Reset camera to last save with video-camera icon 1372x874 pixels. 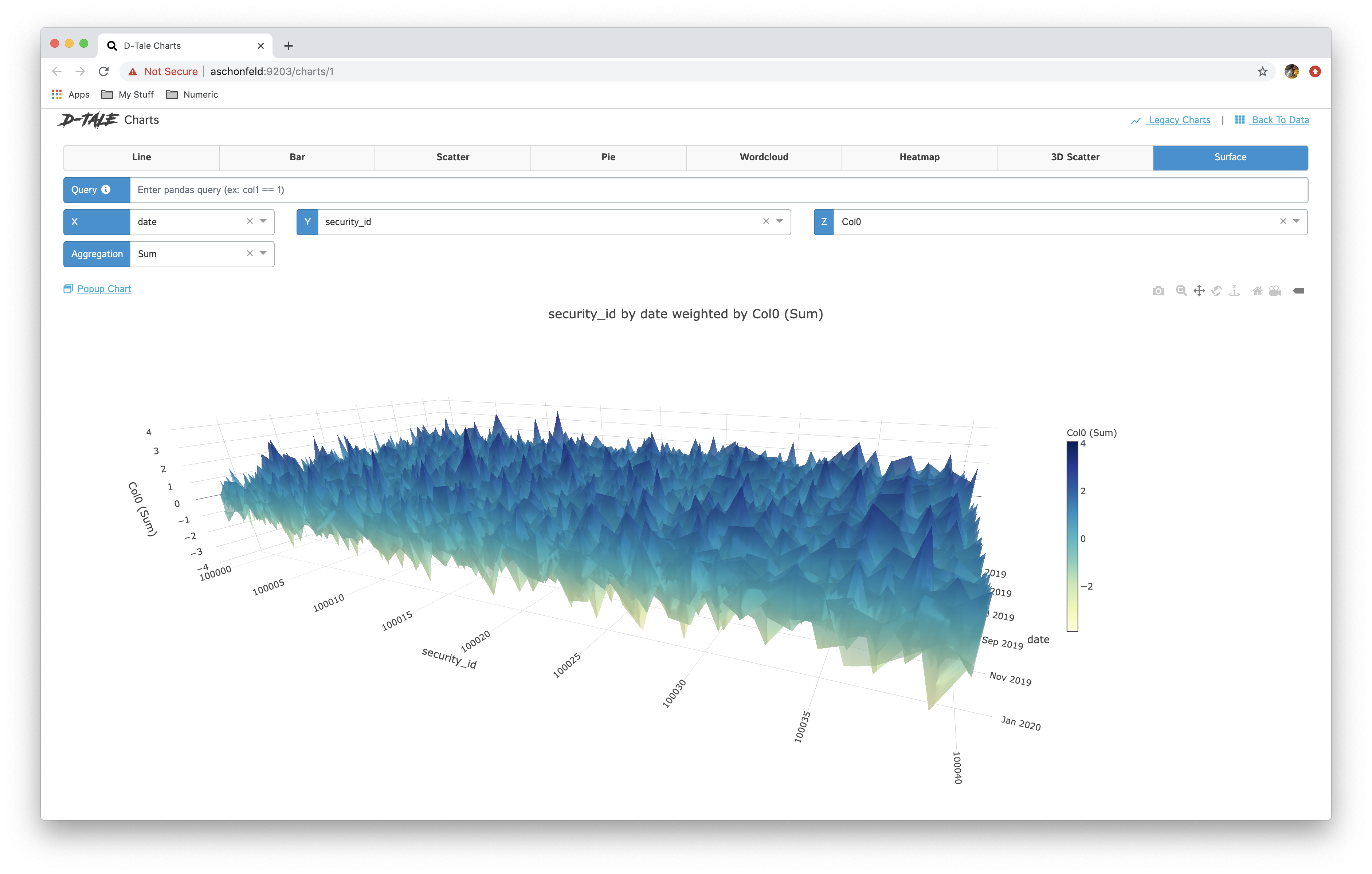pyautogui.click(x=1275, y=291)
